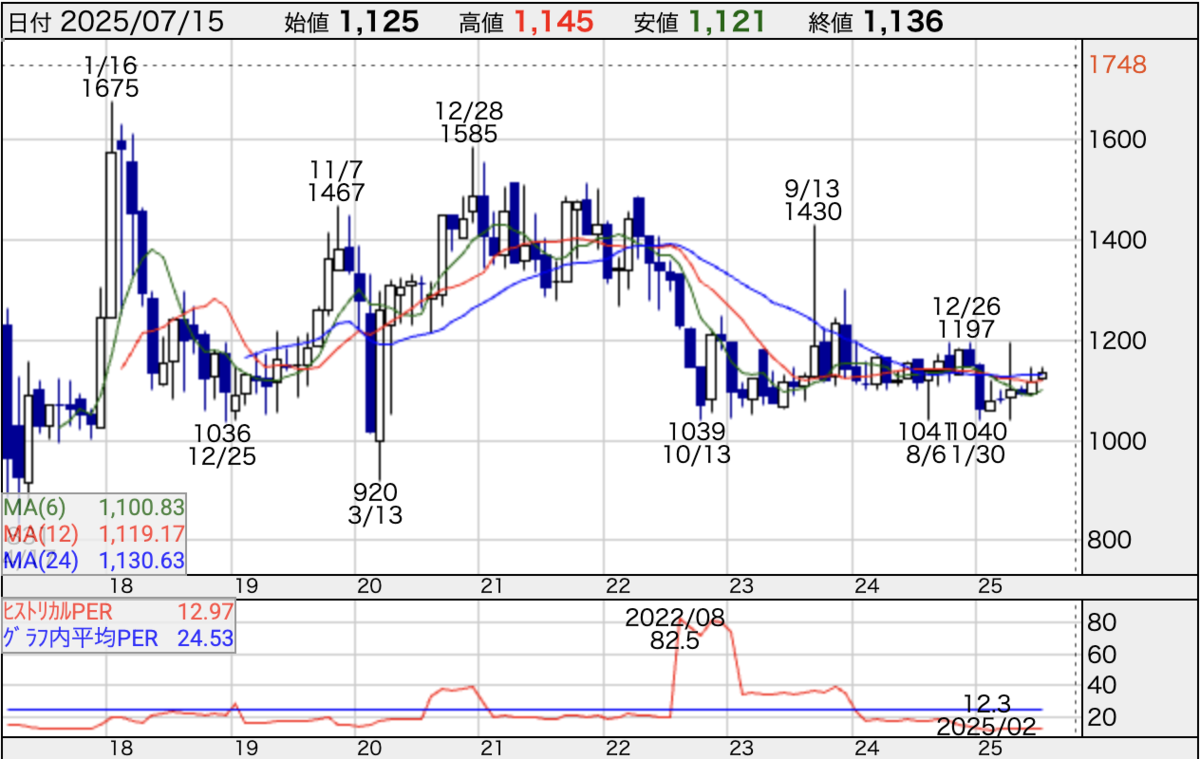Screen dimensions: 1200x759
Task: Click the グラフ内平均PER value 24.53
Action: 206,637
